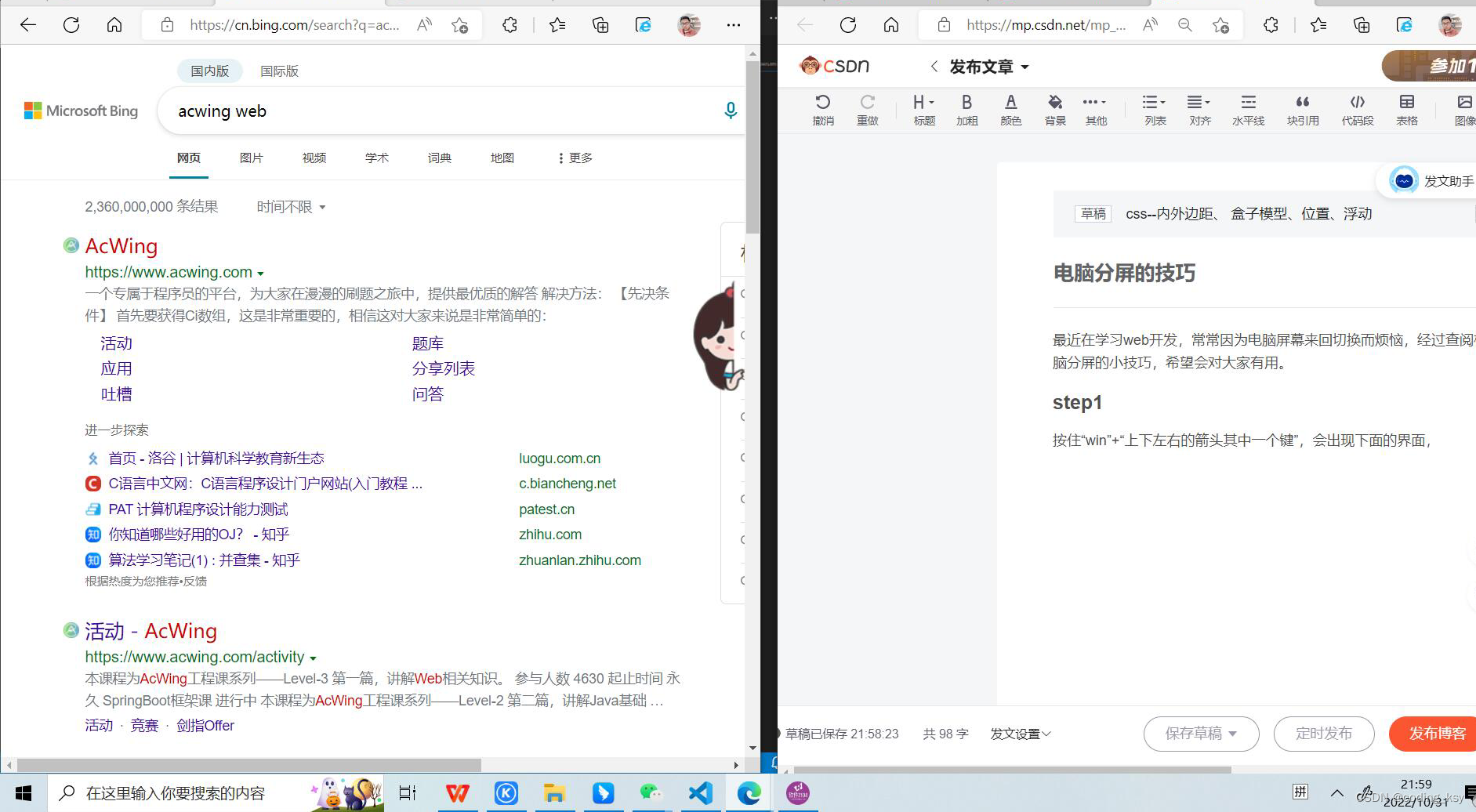Insert a horizontal line in CSDN editor

pos(1248,110)
